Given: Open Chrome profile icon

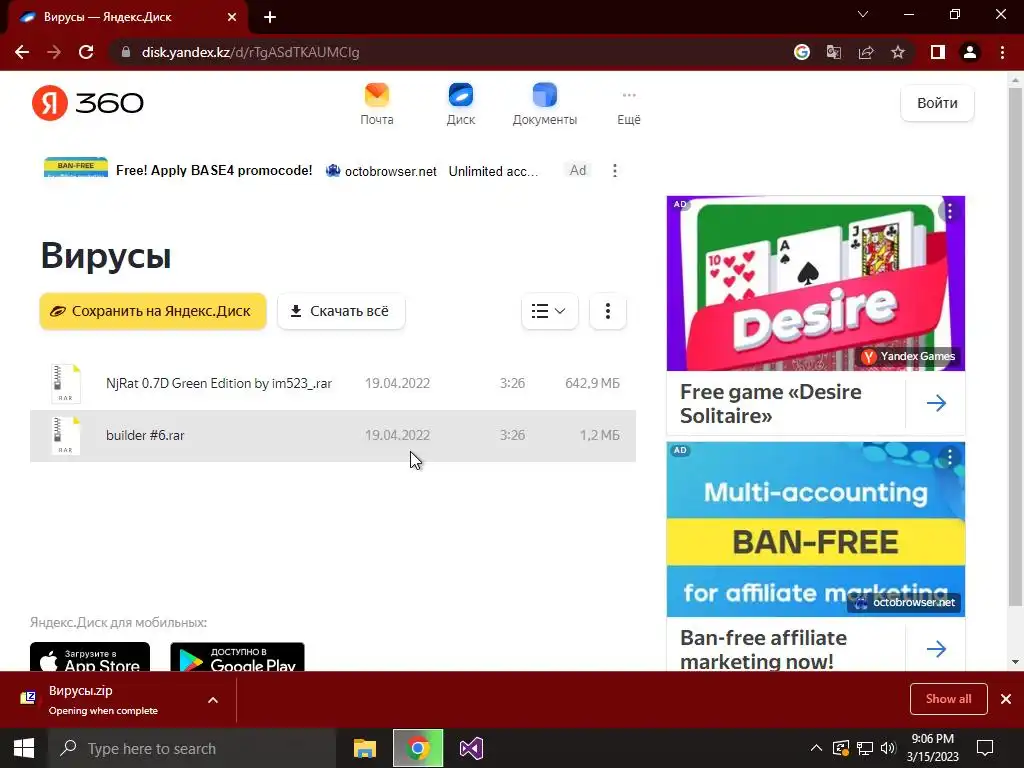Looking at the screenshot, I should click(970, 52).
